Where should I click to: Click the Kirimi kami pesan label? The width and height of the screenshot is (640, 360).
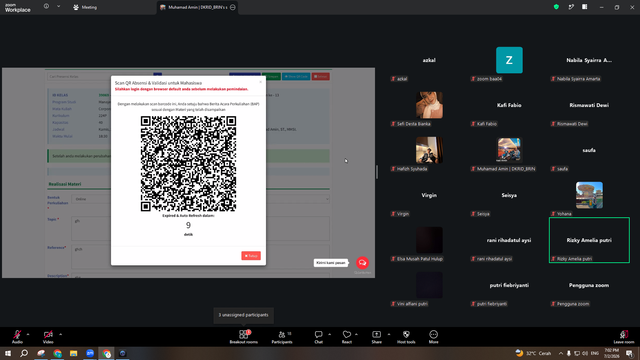pos(331,263)
